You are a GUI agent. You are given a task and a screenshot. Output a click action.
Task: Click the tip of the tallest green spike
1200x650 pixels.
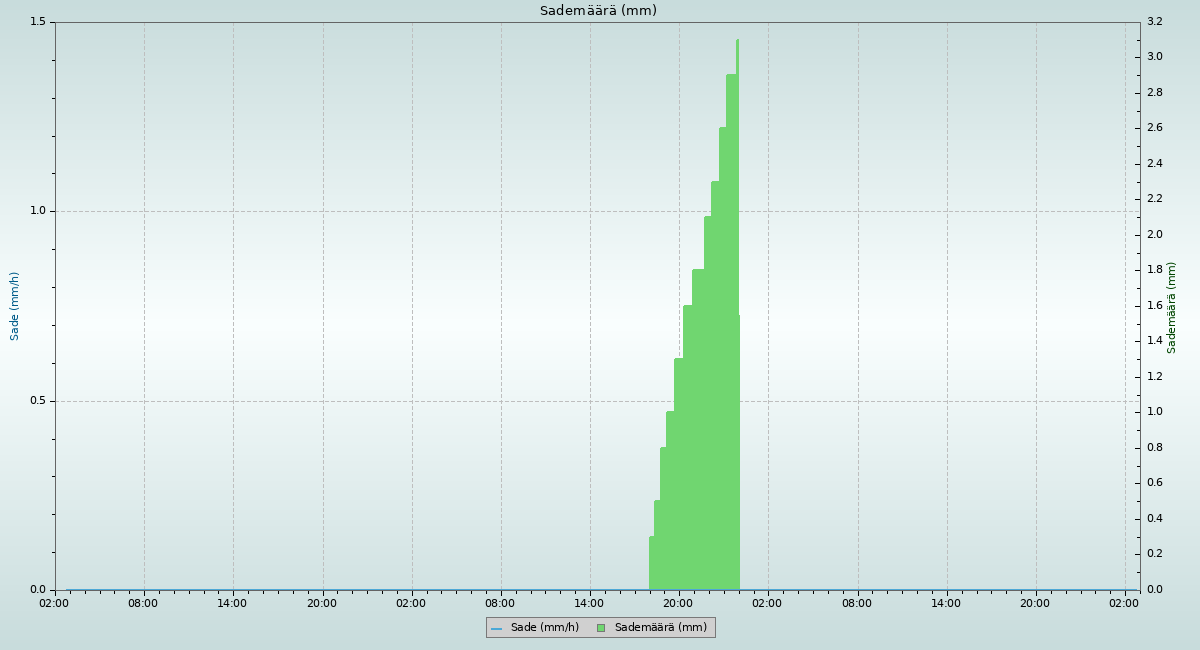(x=737, y=42)
